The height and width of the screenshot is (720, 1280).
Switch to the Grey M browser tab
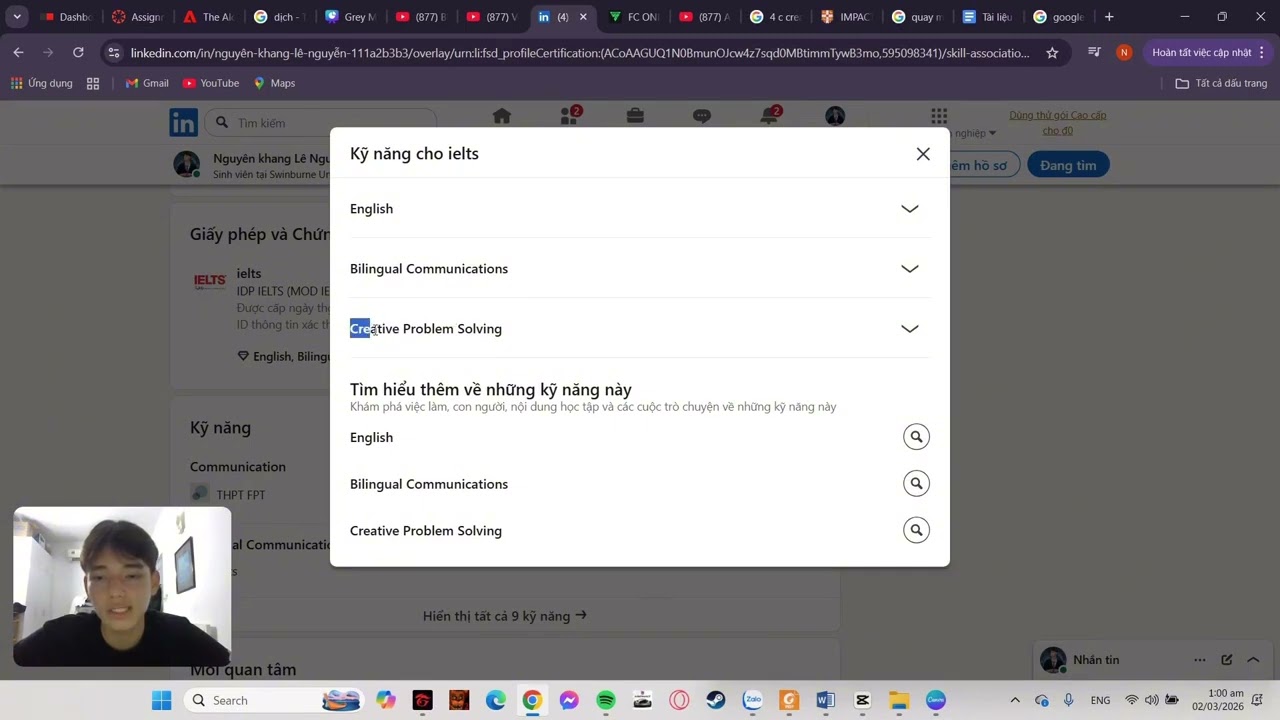tap(350, 17)
